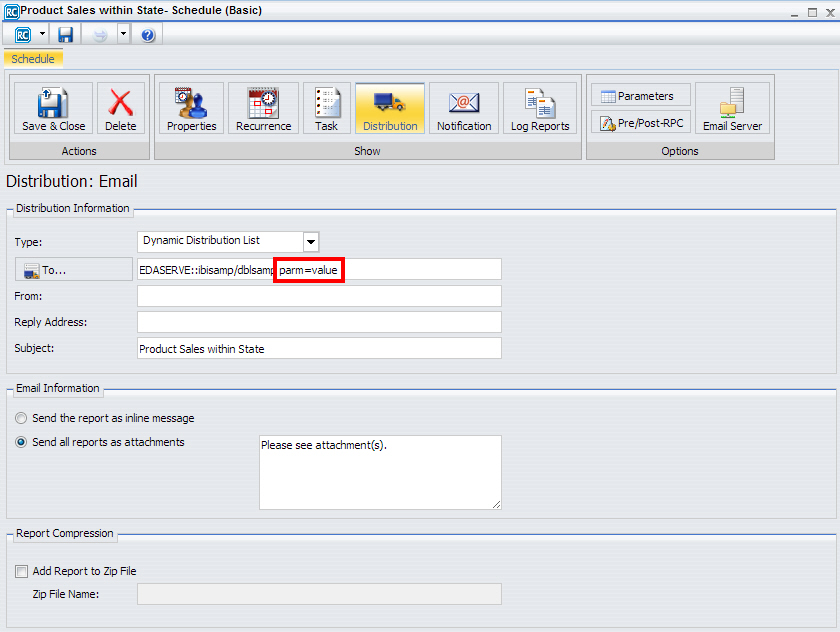Image resolution: width=840 pixels, height=632 pixels.
Task: Open Help via the blue question mark icon
Action: click(148, 35)
